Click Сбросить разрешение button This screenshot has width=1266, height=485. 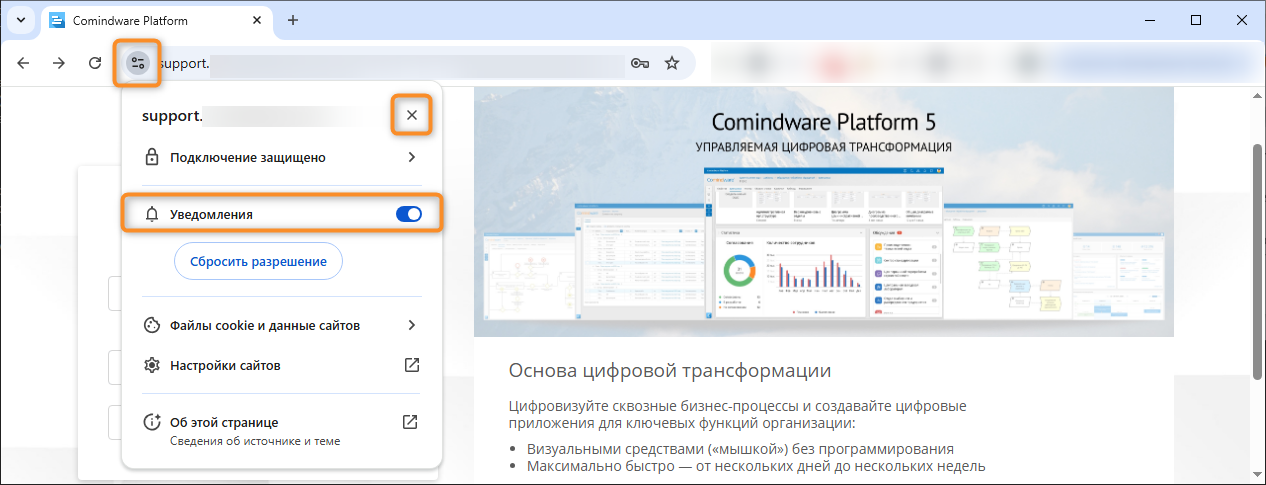pyautogui.click(x=259, y=261)
